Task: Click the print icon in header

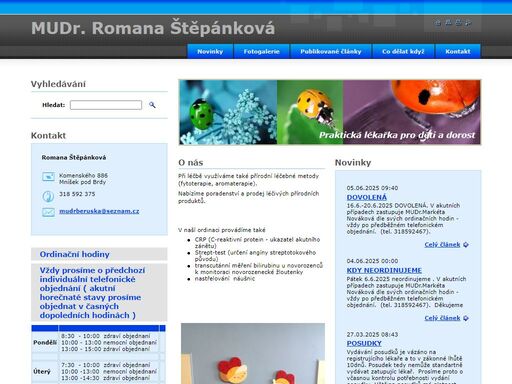Action: click(x=458, y=23)
